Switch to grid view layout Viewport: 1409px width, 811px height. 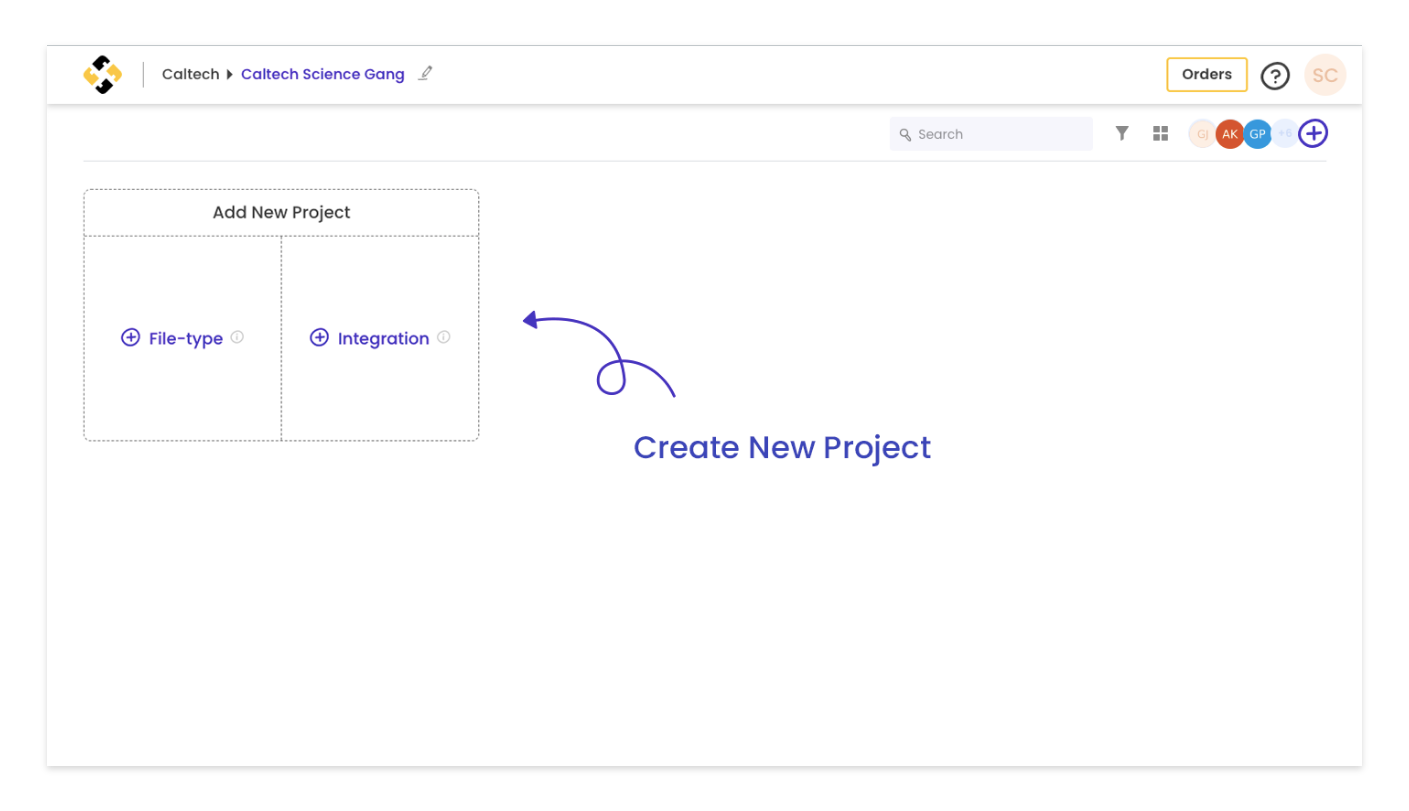click(x=1160, y=133)
